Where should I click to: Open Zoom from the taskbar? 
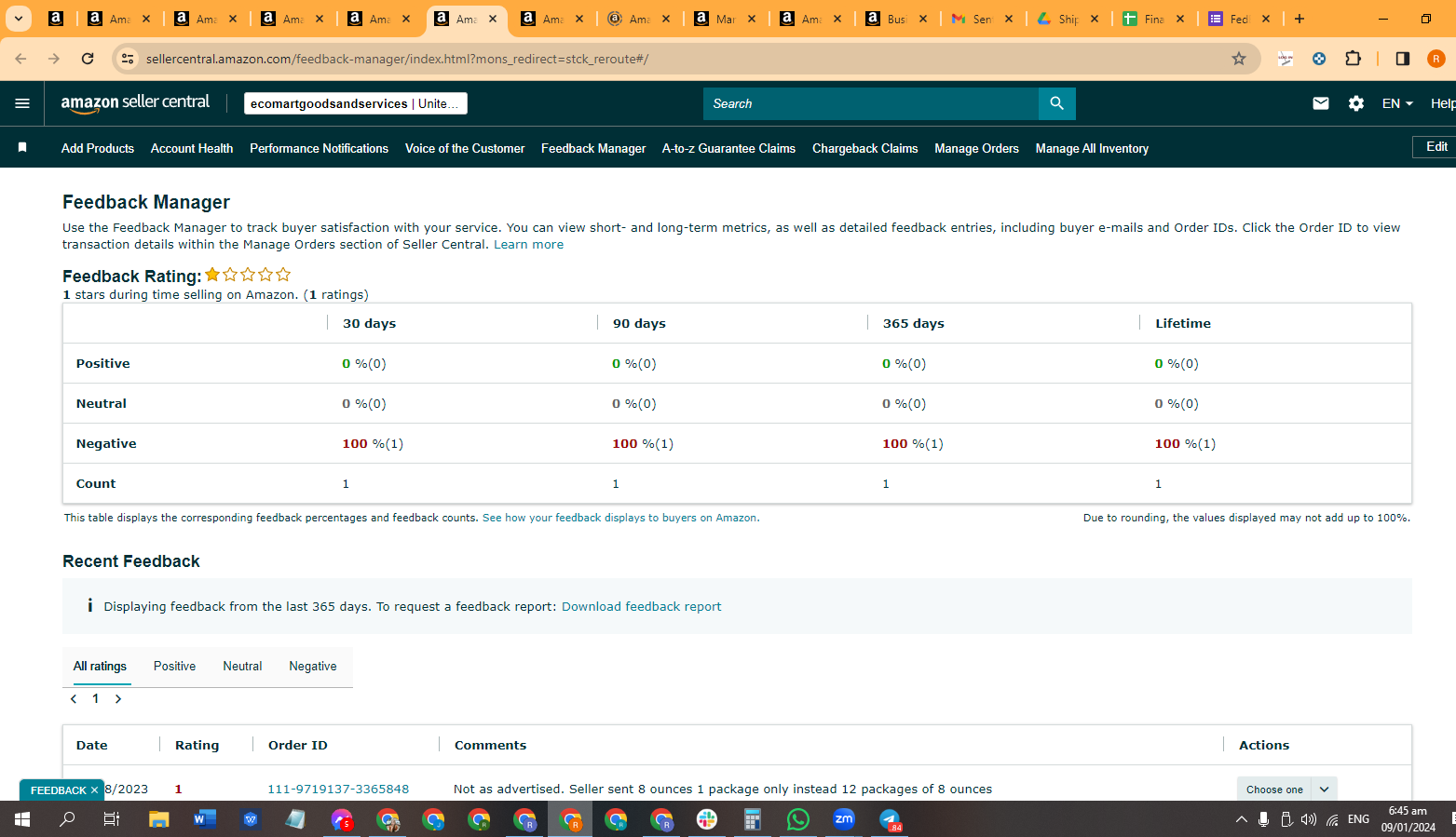click(x=844, y=819)
